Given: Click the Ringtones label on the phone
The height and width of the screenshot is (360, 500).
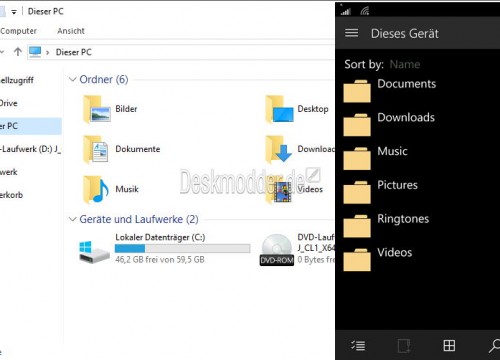Looking at the screenshot, I should point(403,219).
